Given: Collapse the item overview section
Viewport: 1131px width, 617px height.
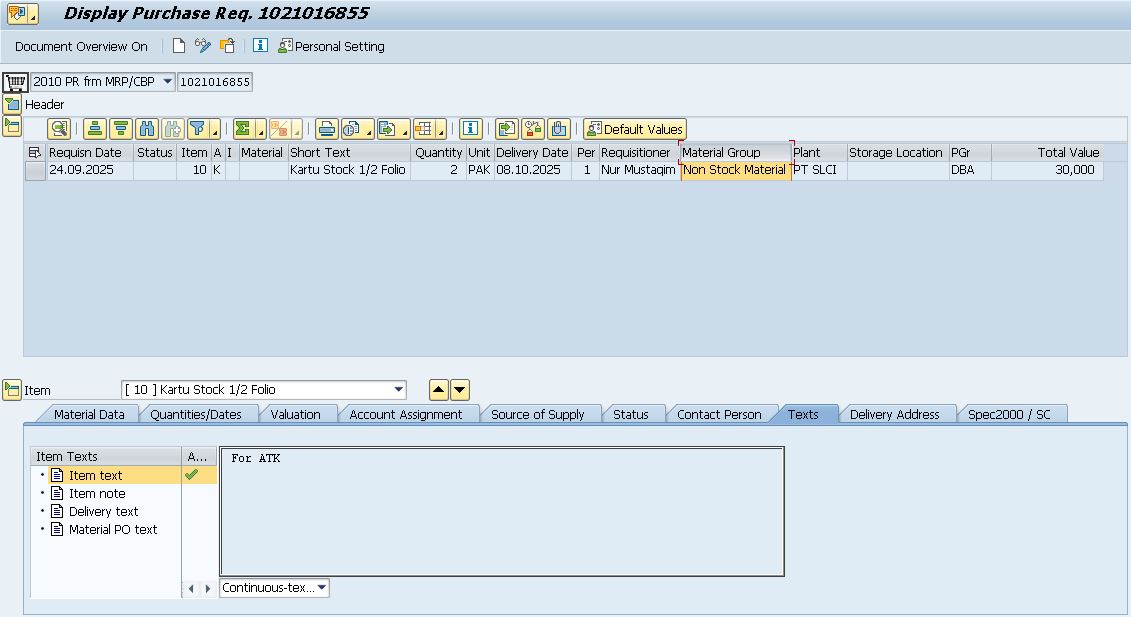Looking at the screenshot, I should (x=12, y=126).
